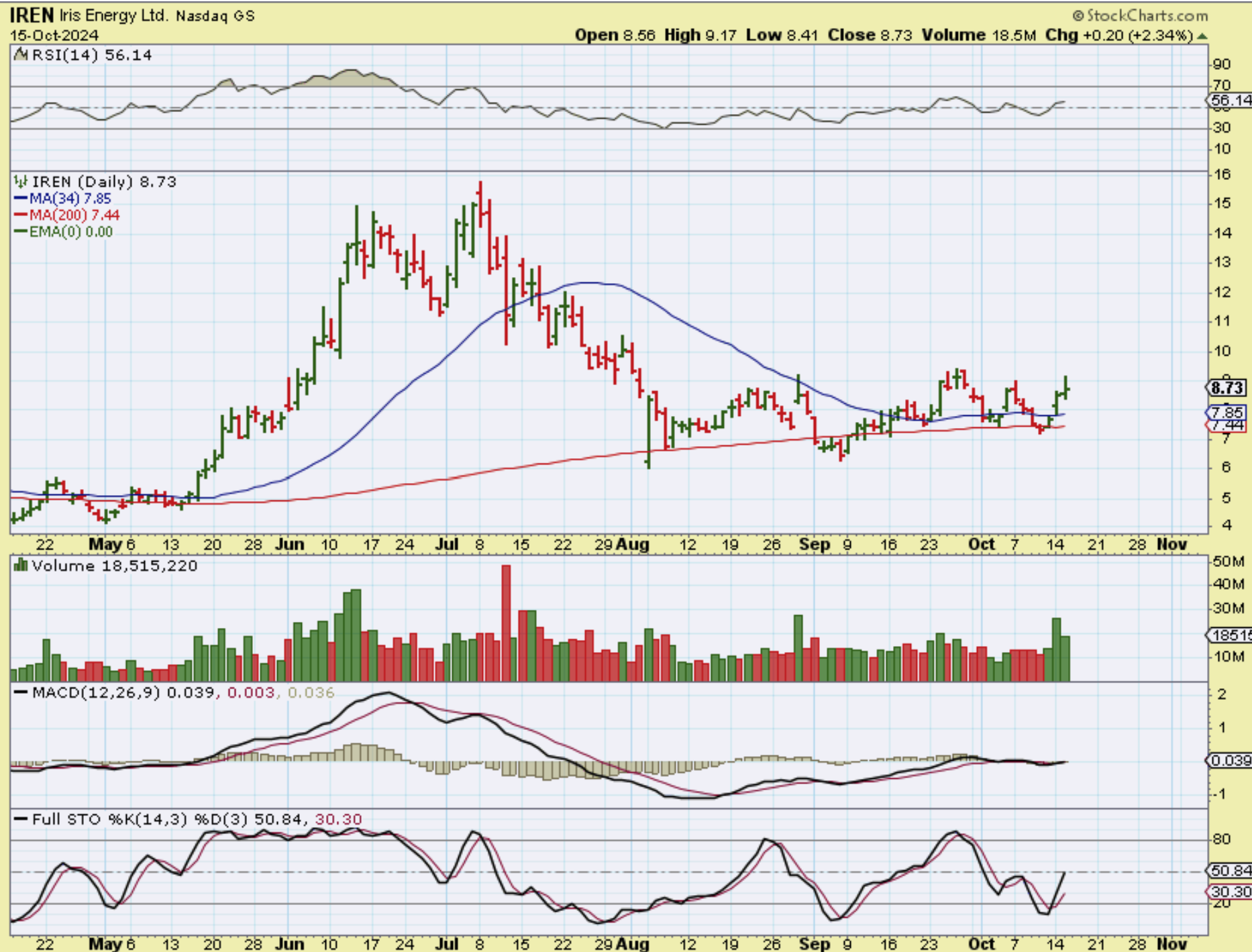Click the "50M" volume axis label

pos(1228,562)
